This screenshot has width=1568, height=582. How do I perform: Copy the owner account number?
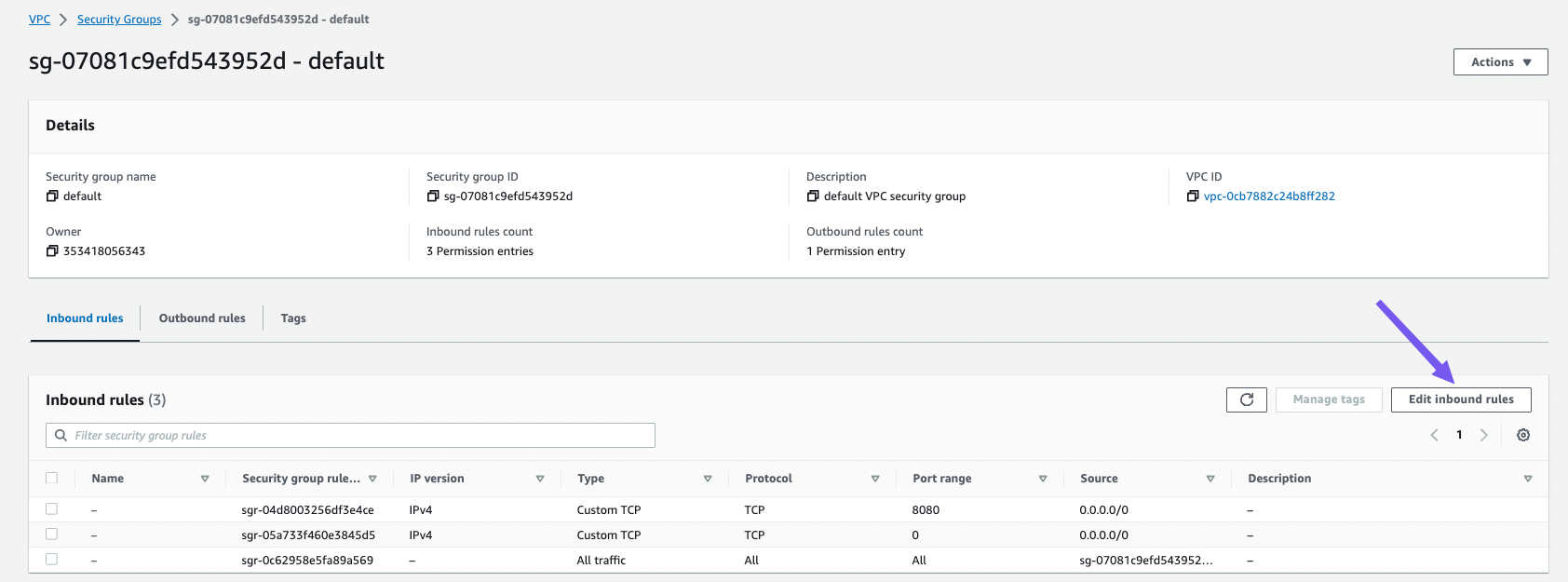pos(52,251)
